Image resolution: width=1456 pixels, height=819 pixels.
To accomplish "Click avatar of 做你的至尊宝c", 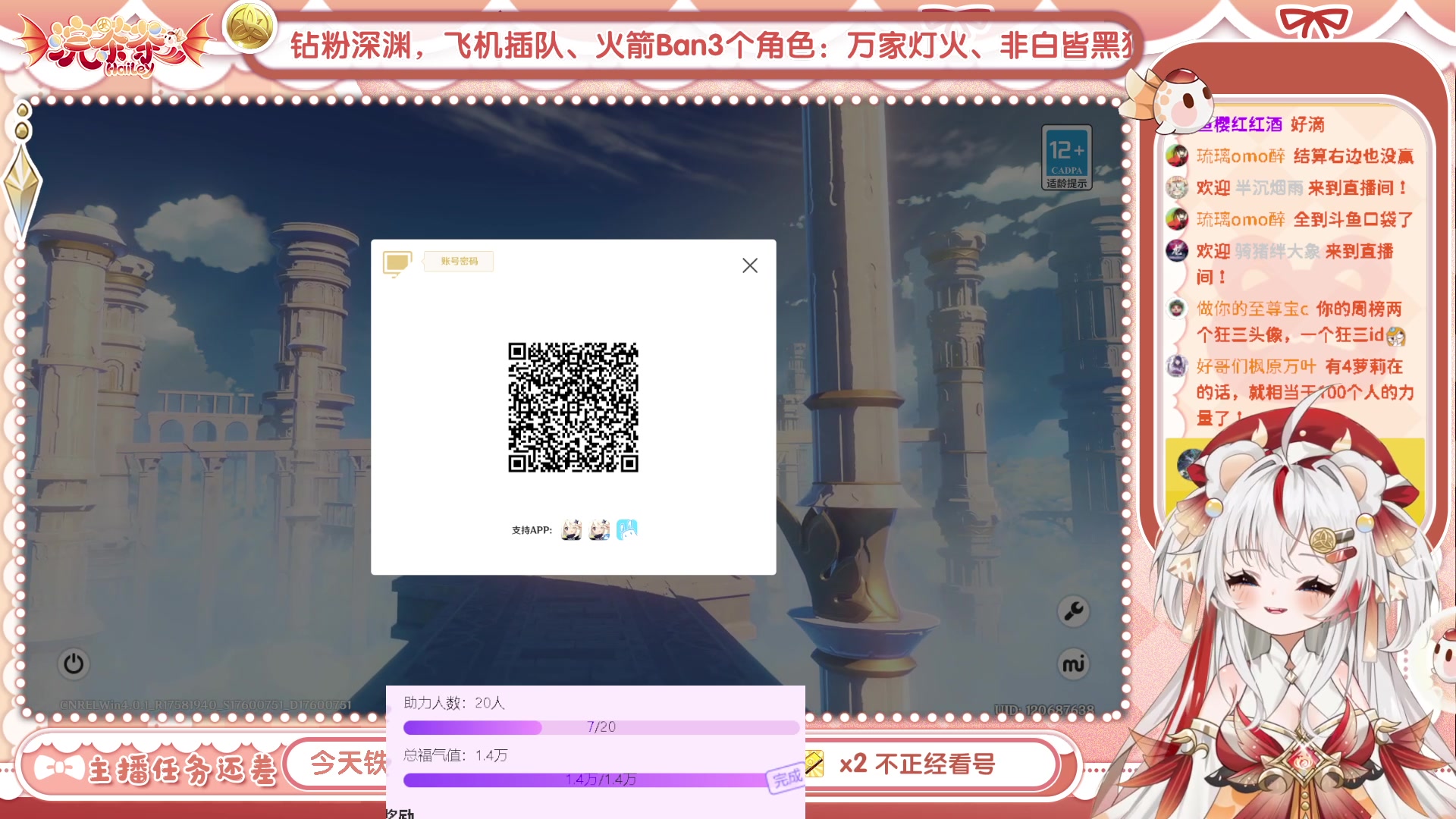I will (1177, 308).
